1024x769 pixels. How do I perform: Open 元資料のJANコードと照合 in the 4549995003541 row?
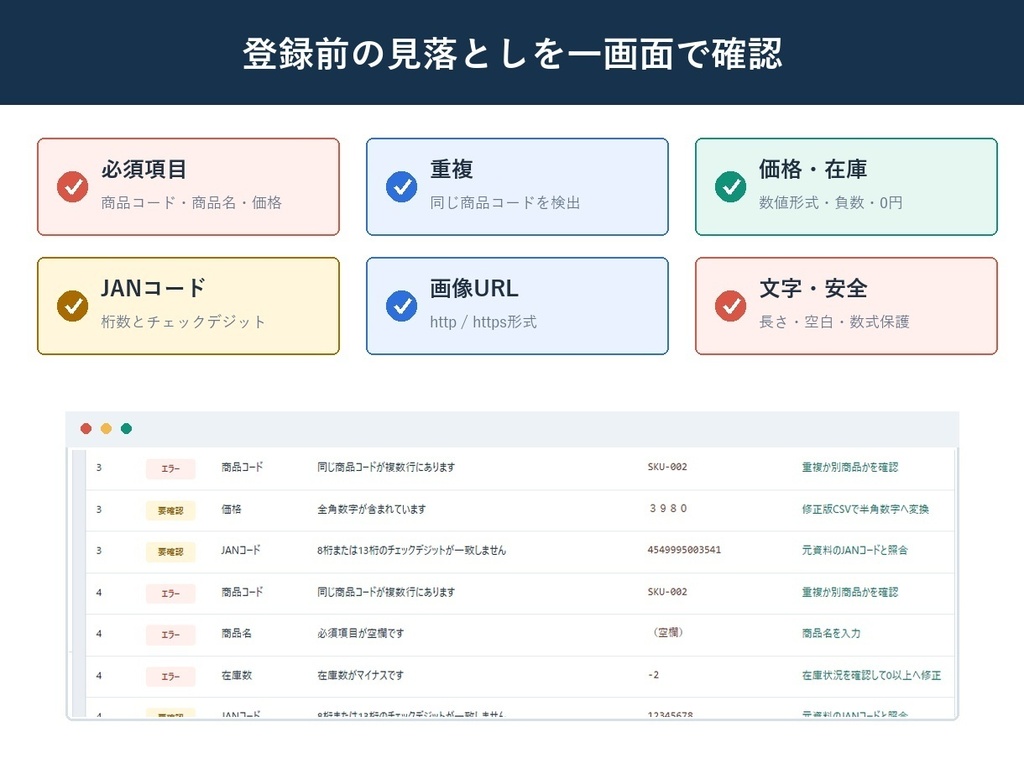pyautogui.click(x=855, y=550)
